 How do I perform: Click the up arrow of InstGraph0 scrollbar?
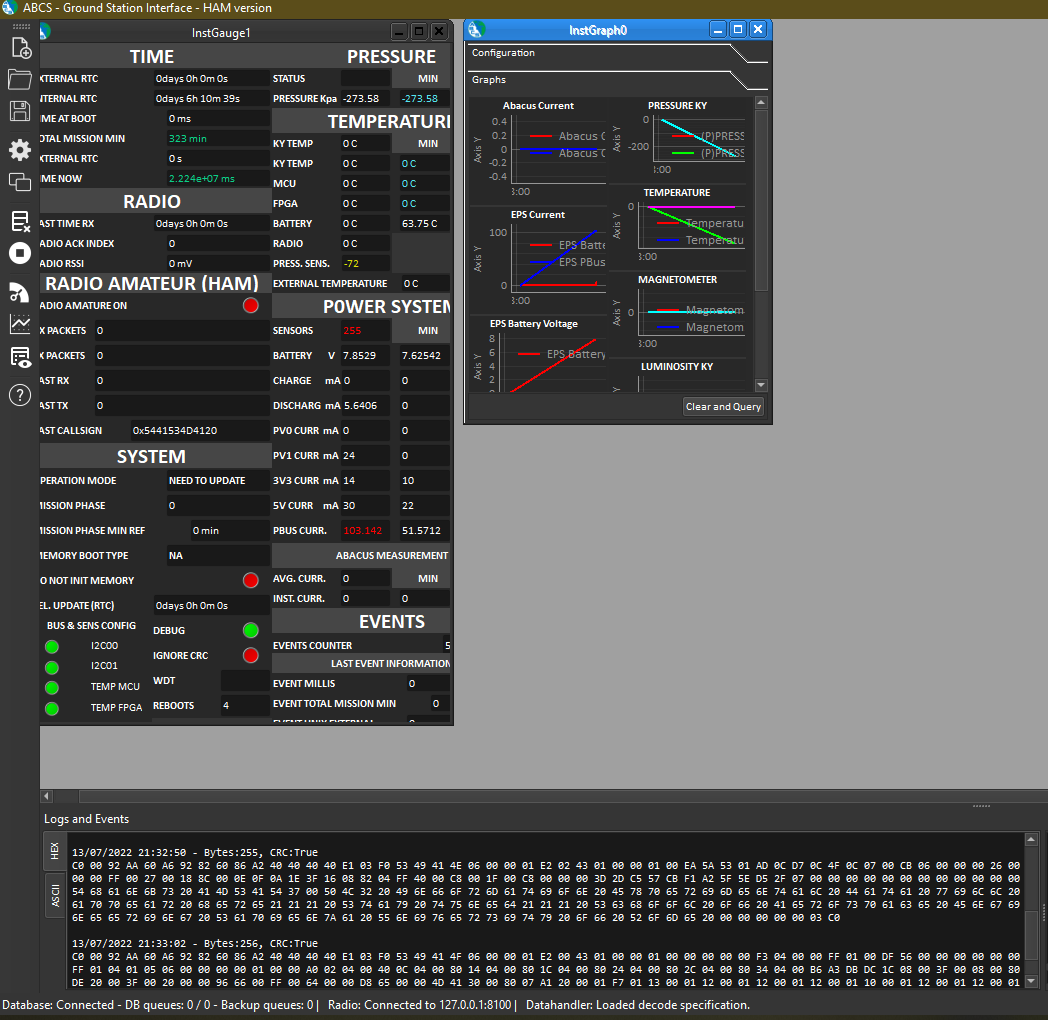point(761,103)
